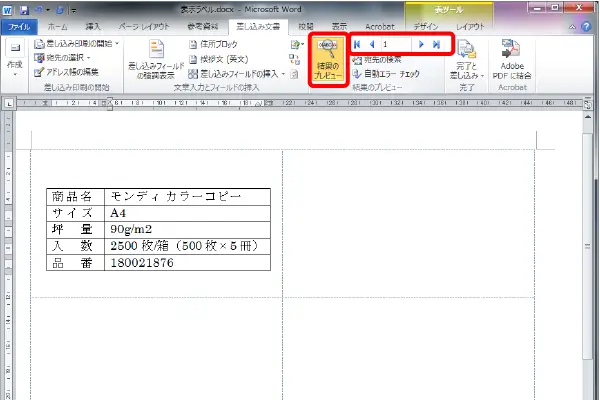Click the モンディ カラーコピー cell
The height and width of the screenshot is (400, 600).
(188, 197)
